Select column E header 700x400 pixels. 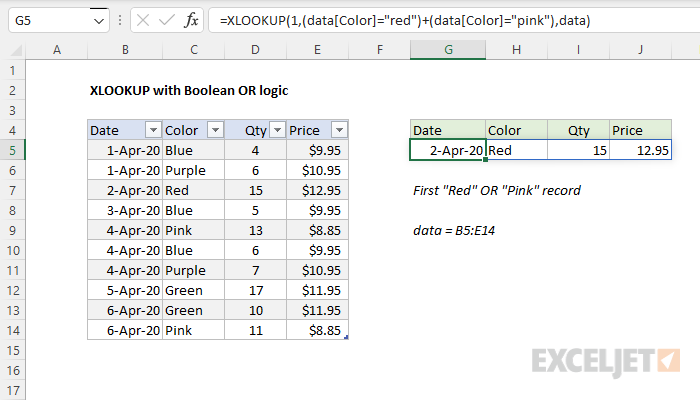[x=317, y=50]
